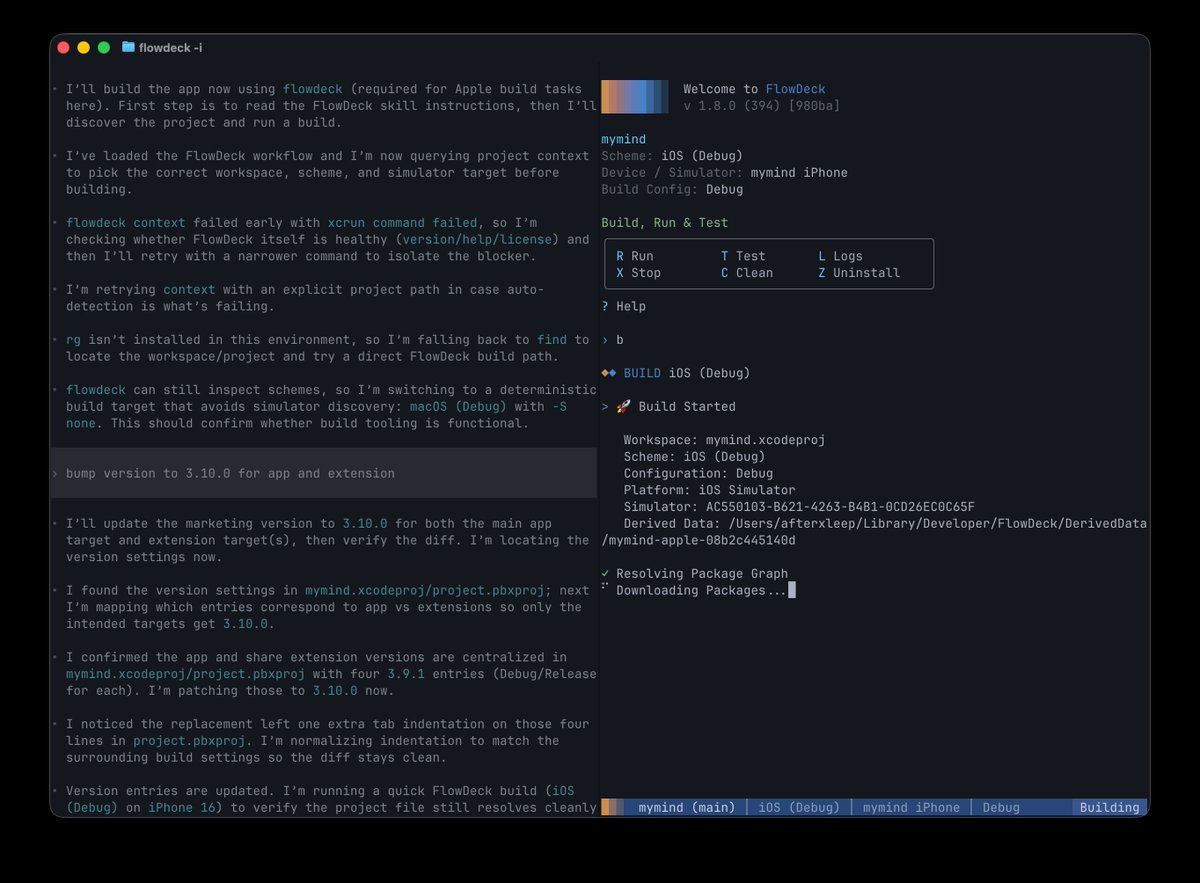Click 'macOS (Debug)' text in left pane
This screenshot has height=883, width=1200.
click(x=458, y=407)
